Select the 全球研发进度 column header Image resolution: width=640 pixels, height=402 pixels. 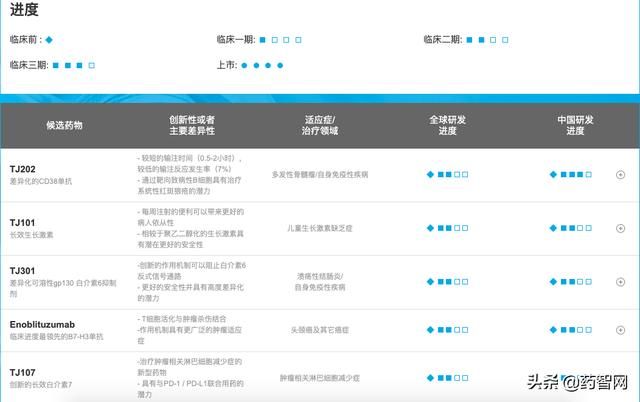[447, 125]
